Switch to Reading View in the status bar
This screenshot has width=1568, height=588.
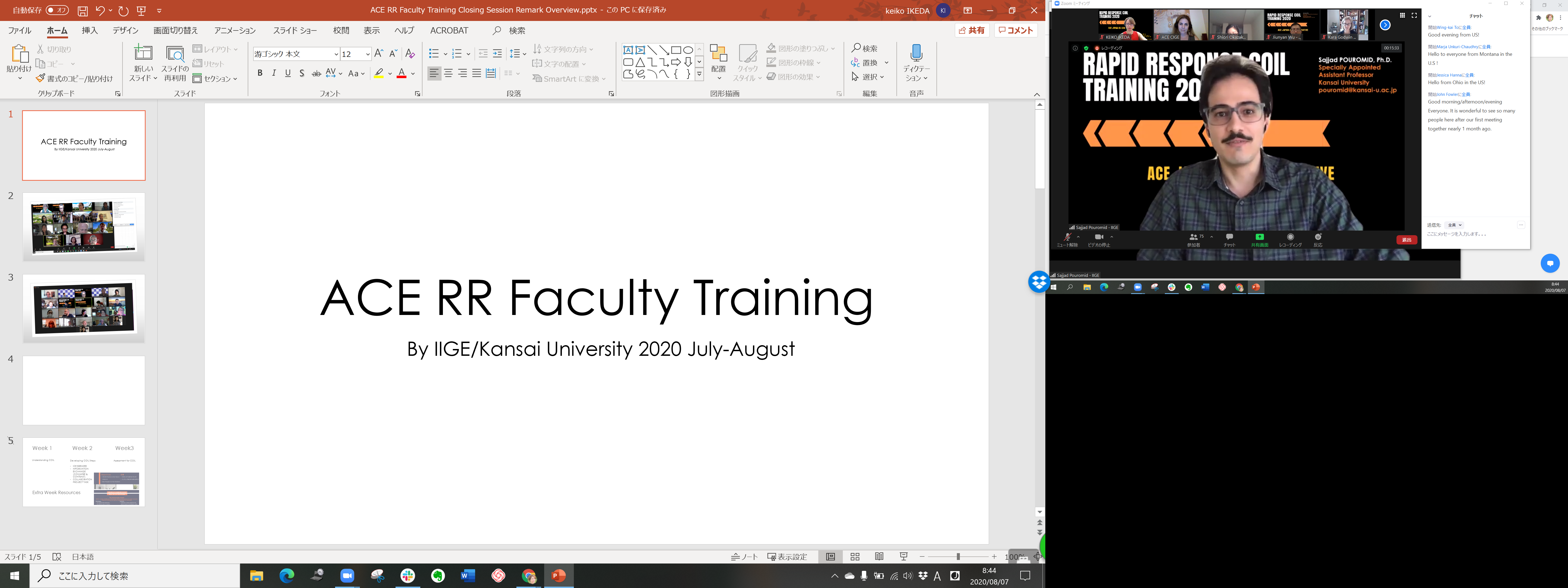coord(879,556)
